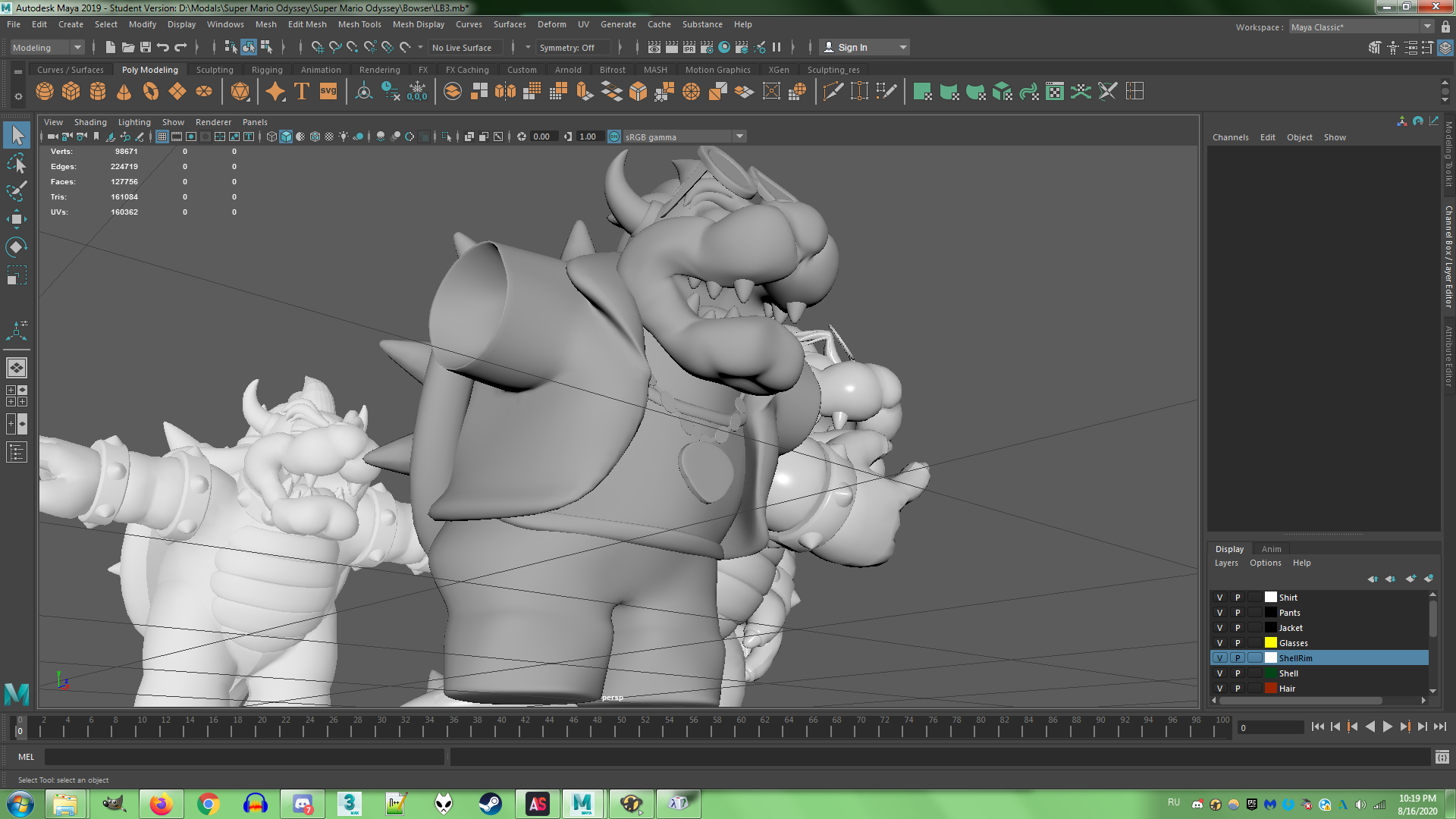1456x819 pixels.
Task: Open the No Live Surface field
Action: pos(466,47)
